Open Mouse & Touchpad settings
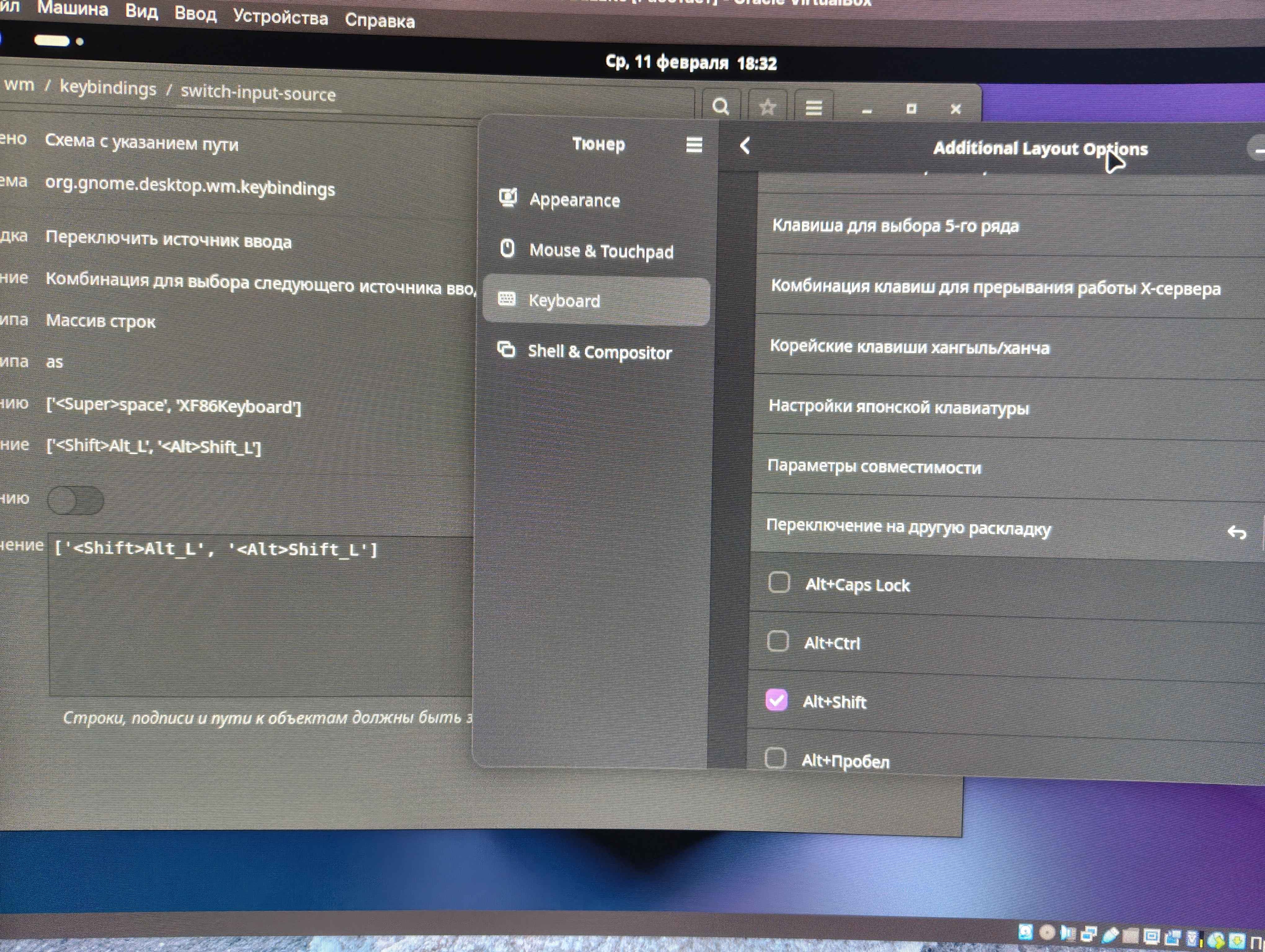This screenshot has height=952, width=1265. pyautogui.click(x=601, y=250)
